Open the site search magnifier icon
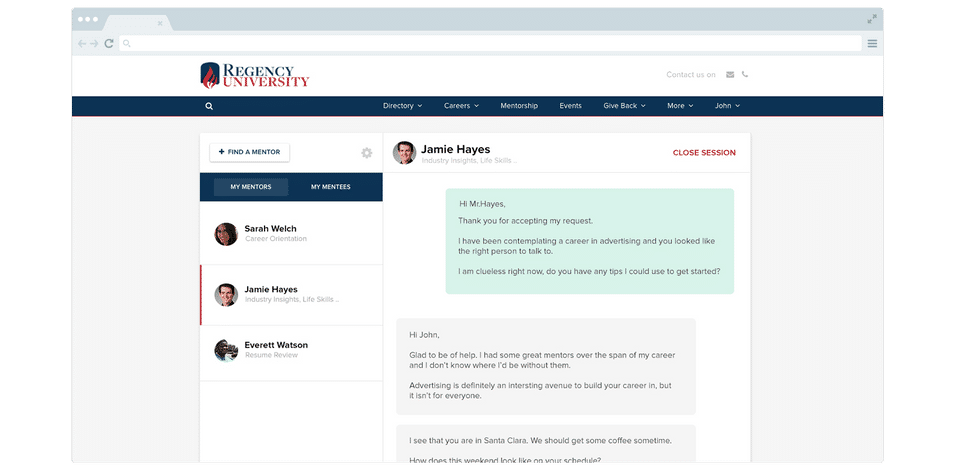This screenshot has width=960, height=474. click(x=209, y=106)
